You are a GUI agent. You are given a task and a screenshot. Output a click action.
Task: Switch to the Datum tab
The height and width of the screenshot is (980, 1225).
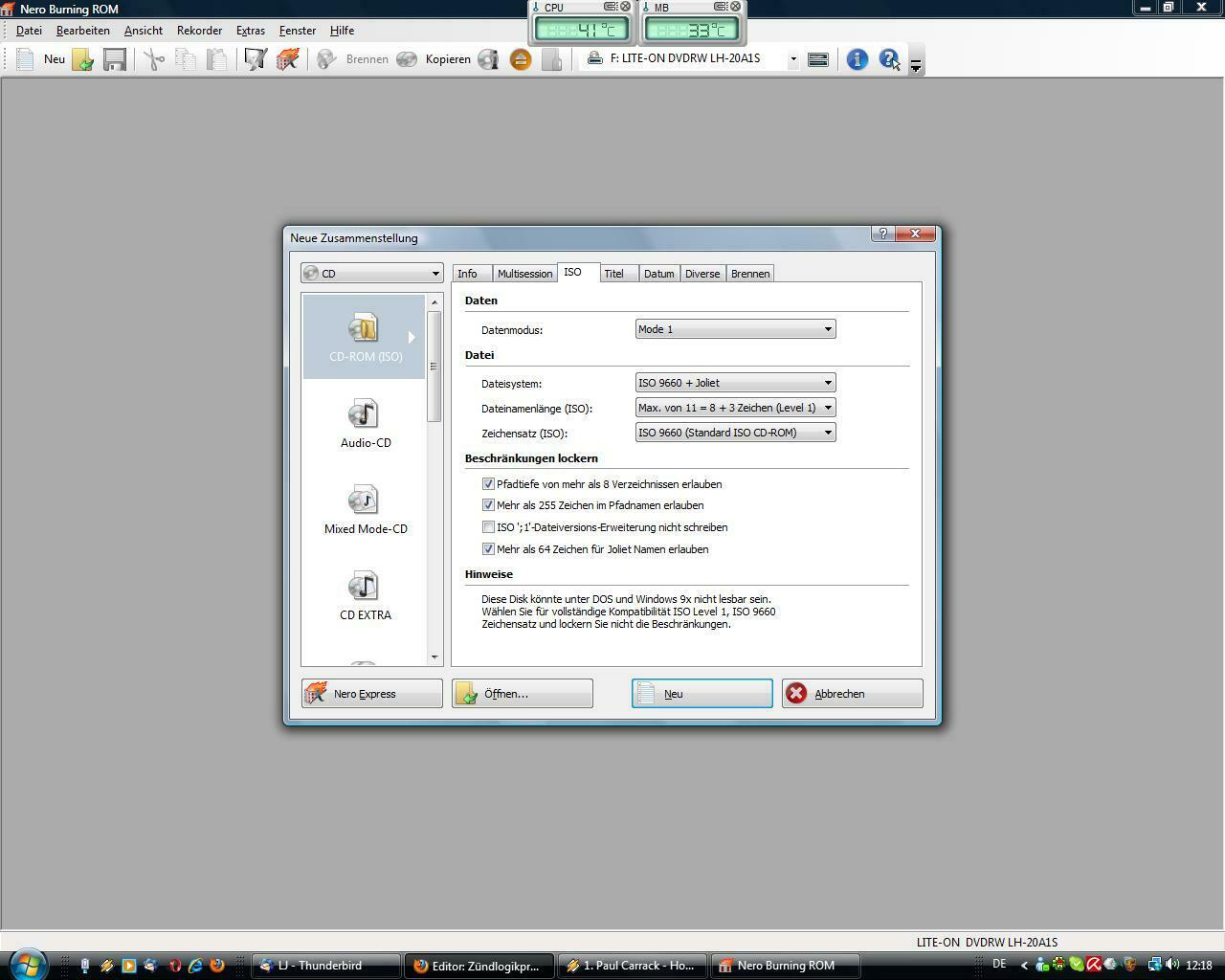(658, 274)
